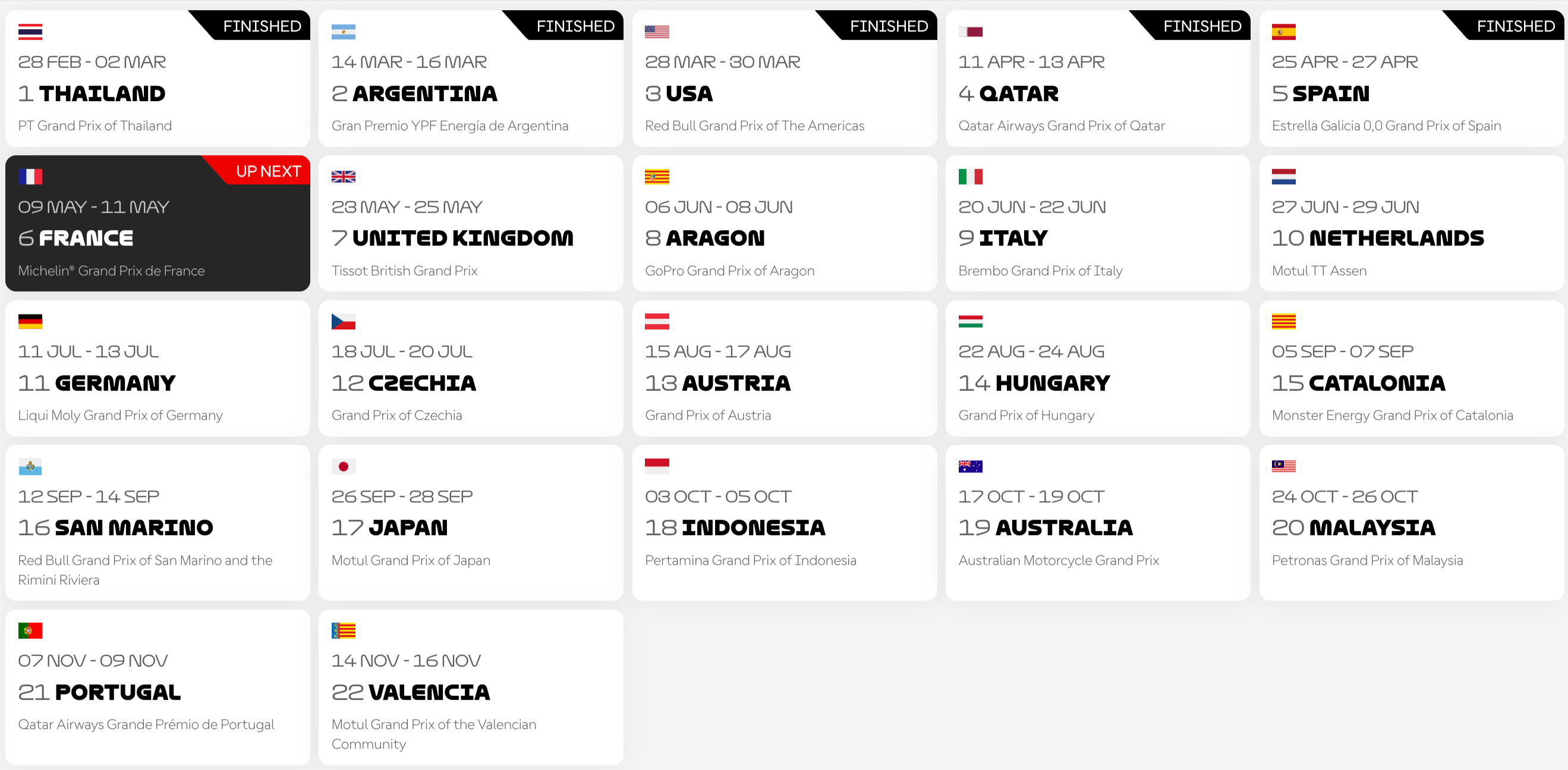Click the Portugal flag icon
This screenshot has width=1568, height=770.
coord(30,631)
